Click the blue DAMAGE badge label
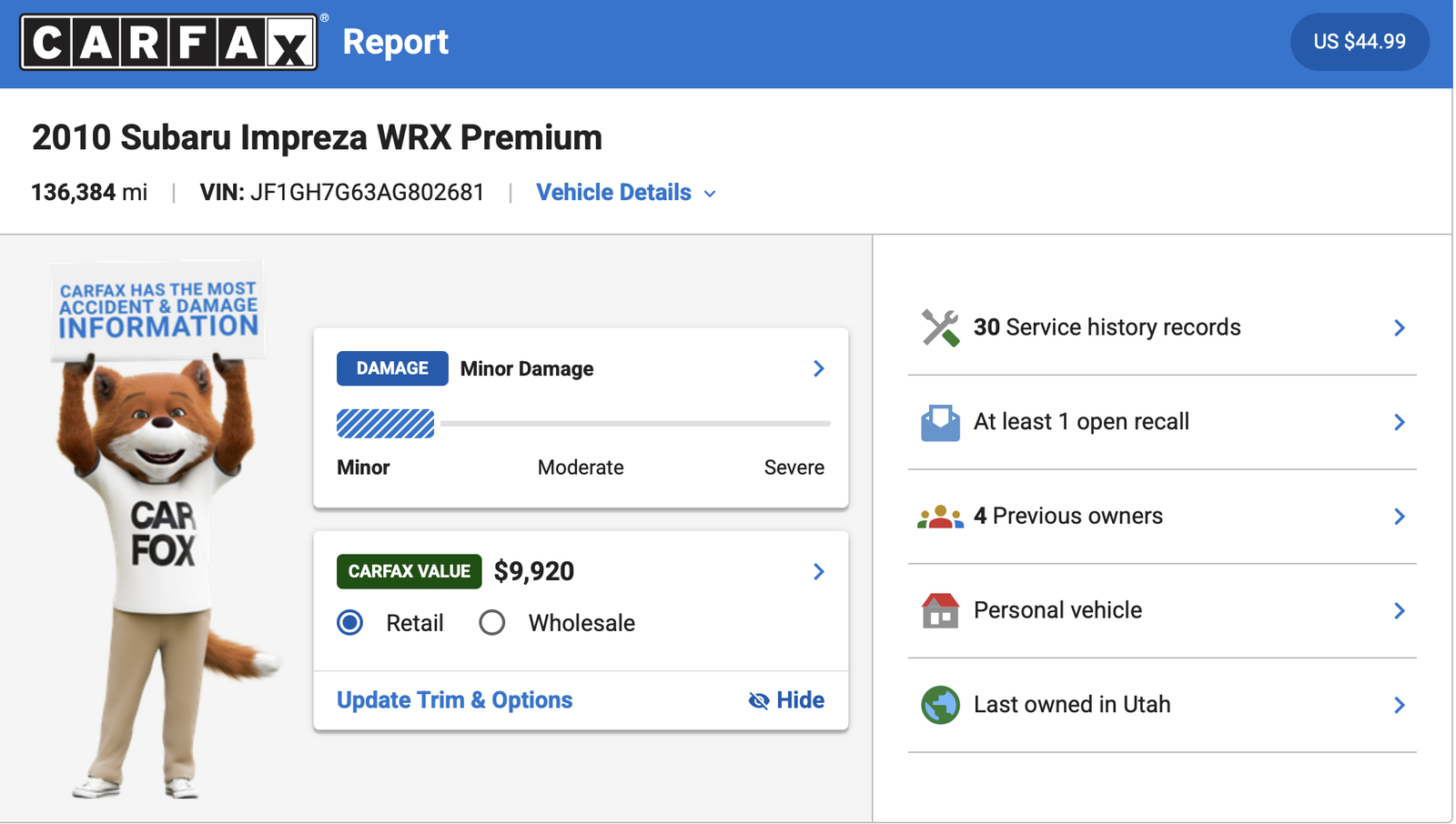The height and width of the screenshot is (824, 1456). coord(392,368)
